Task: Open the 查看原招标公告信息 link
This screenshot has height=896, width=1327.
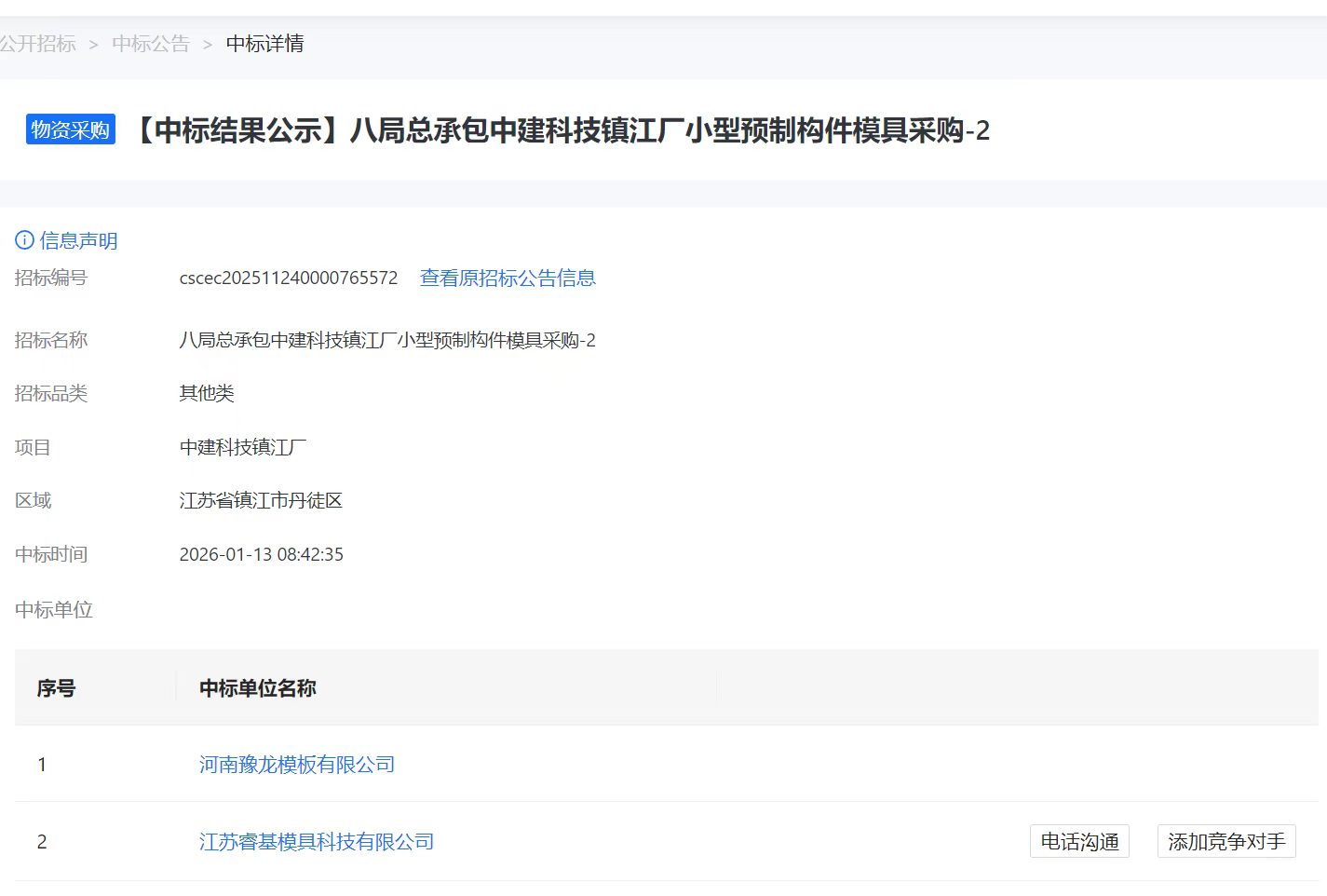Action: pos(508,278)
